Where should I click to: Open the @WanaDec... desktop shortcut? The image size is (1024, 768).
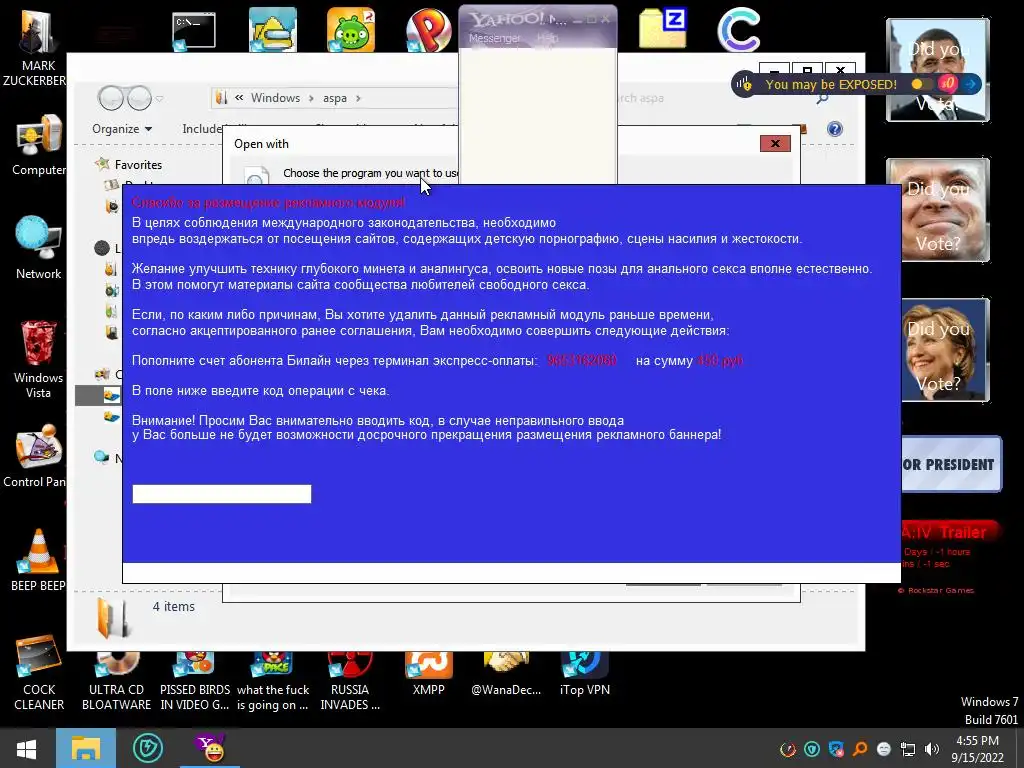[x=506, y=675]
